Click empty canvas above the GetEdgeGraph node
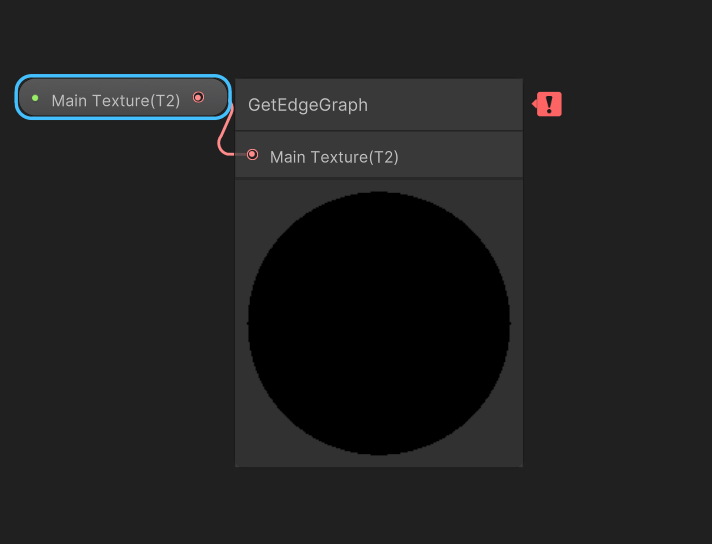712x544 pixels. tap(380, 40)
